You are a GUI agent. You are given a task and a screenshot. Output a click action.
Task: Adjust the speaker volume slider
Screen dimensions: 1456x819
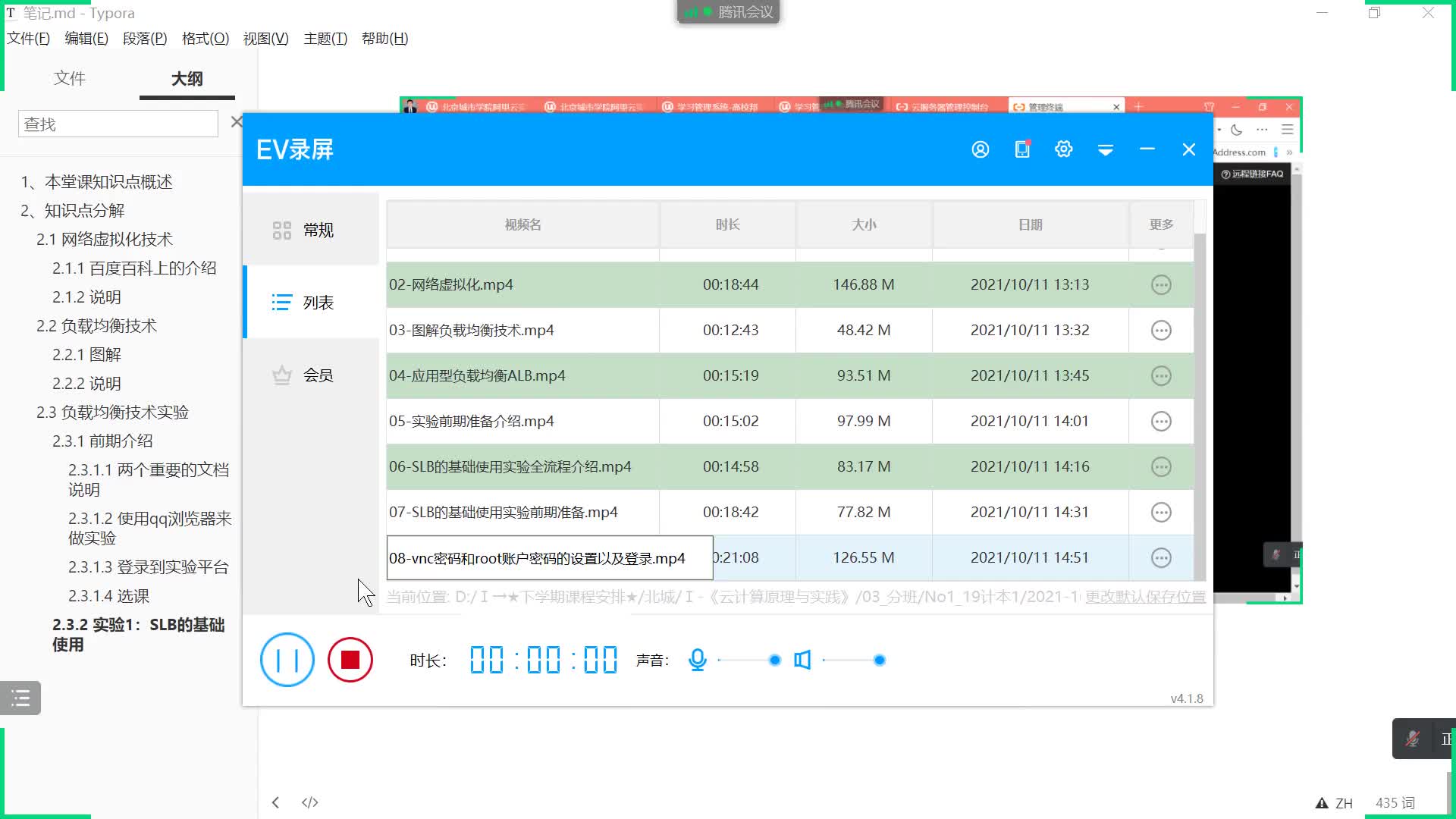pos(854,661)
